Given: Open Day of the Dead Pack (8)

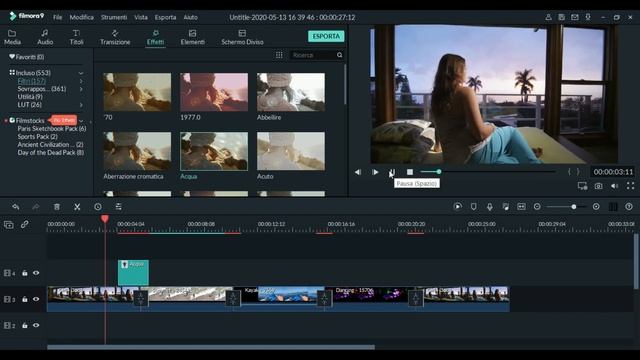Looking at the screenshot, I should pos(51,153).
